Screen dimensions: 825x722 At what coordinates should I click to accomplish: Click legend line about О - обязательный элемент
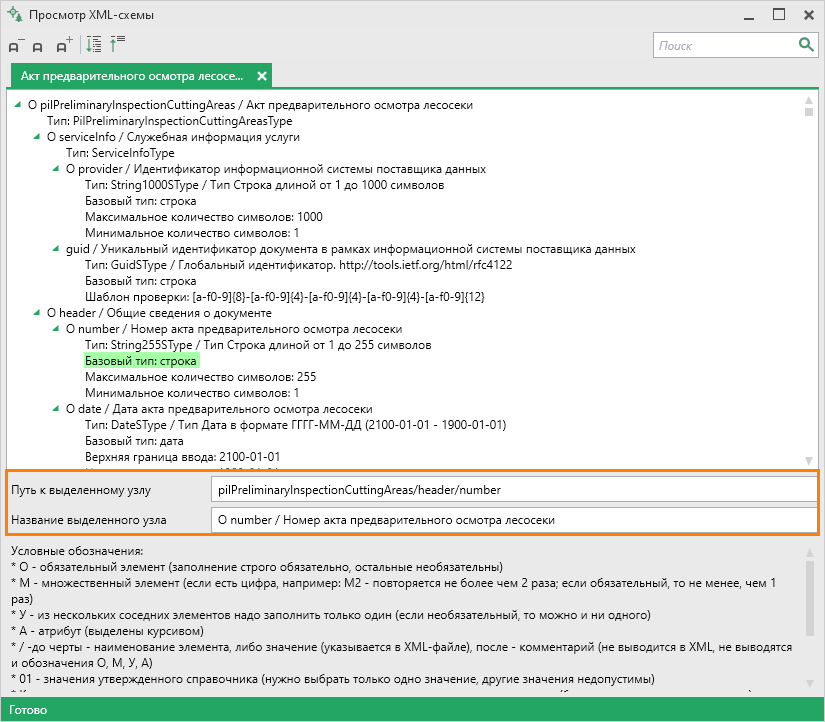(x=257, y=567)
